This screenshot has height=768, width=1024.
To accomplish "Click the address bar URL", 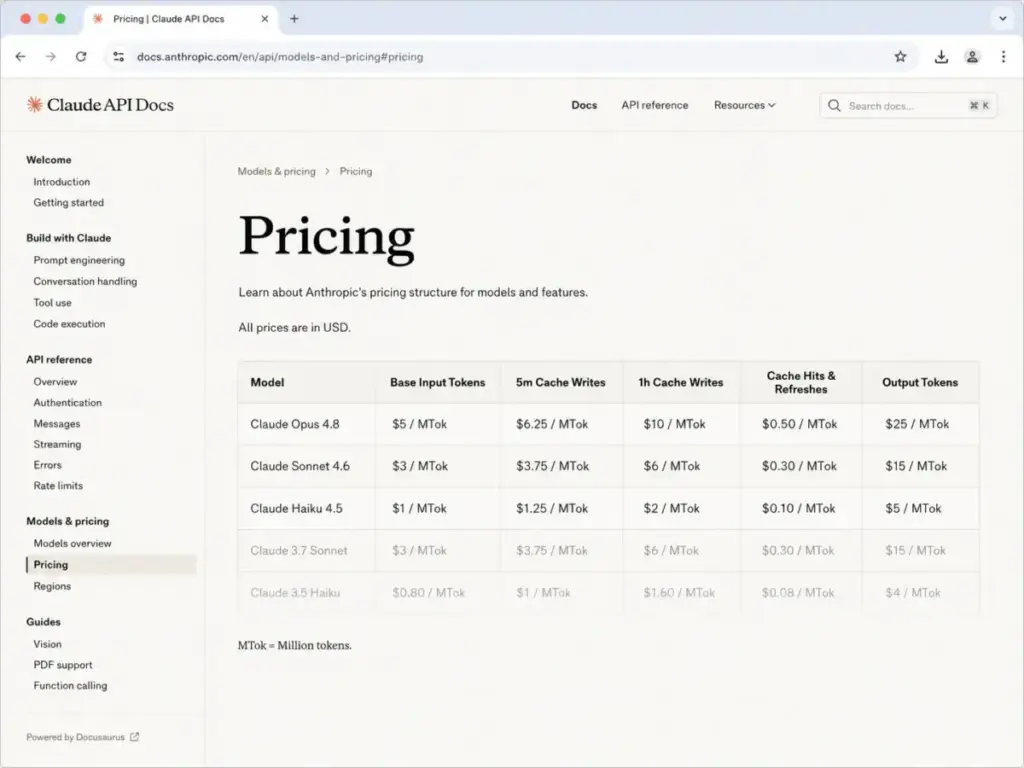I will [280, 57].
